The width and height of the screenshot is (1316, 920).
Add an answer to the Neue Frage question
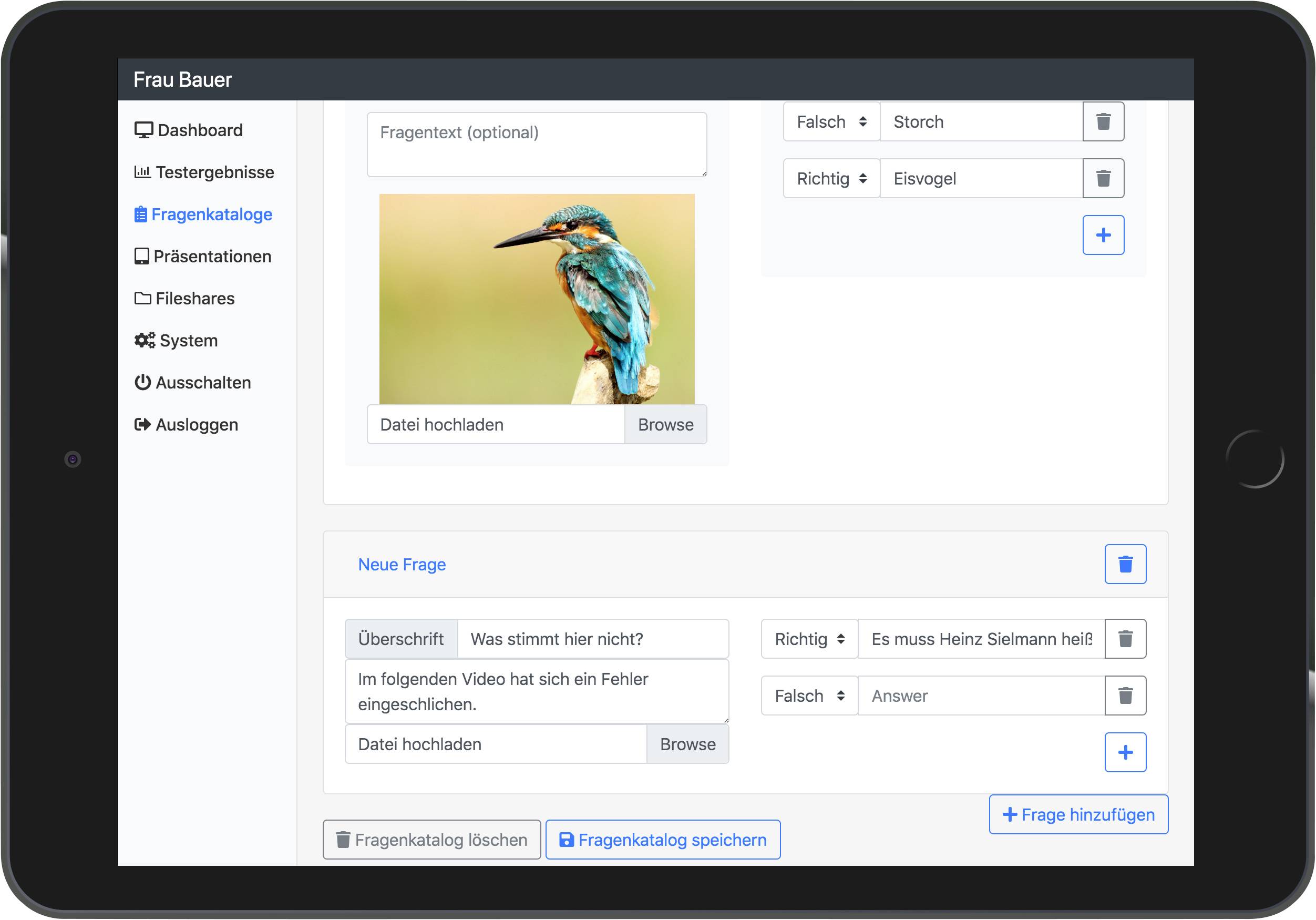click(1125, 752)
